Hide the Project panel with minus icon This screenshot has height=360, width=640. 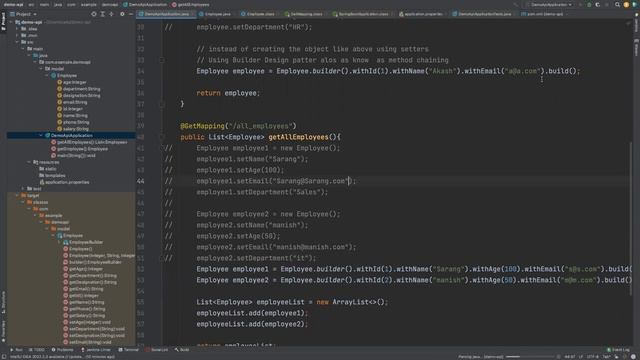click(x=131, y=14)
